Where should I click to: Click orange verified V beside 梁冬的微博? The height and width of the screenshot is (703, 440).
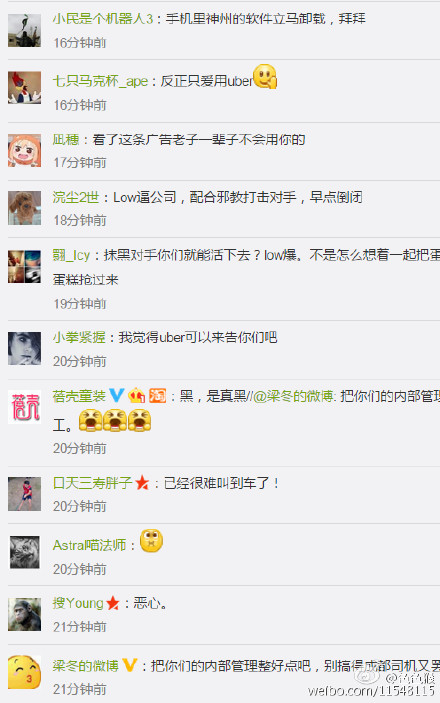click(130, 665)
